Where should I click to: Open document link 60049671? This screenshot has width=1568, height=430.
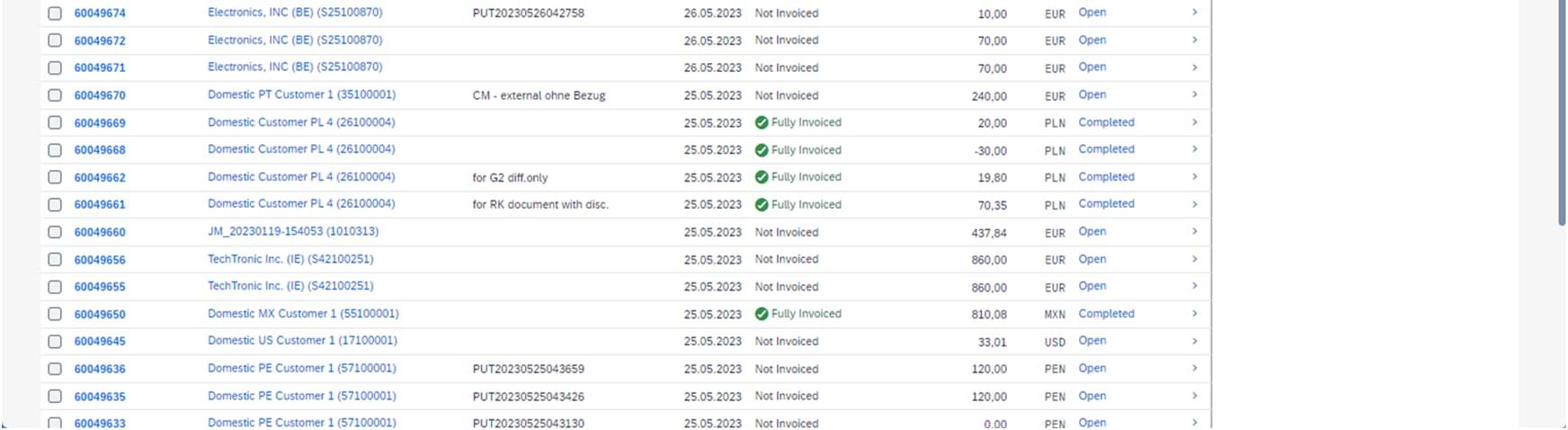point(100,68)
